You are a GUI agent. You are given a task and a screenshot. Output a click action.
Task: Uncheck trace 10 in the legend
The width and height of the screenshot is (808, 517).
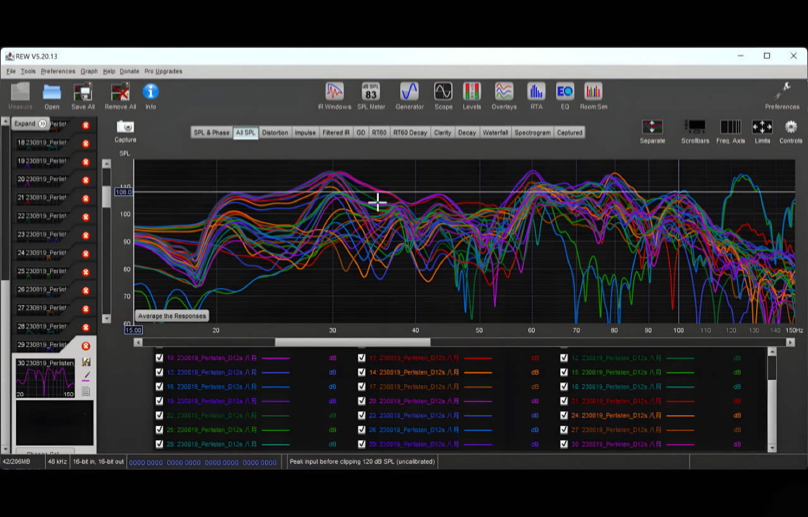(x=159, y=358)
